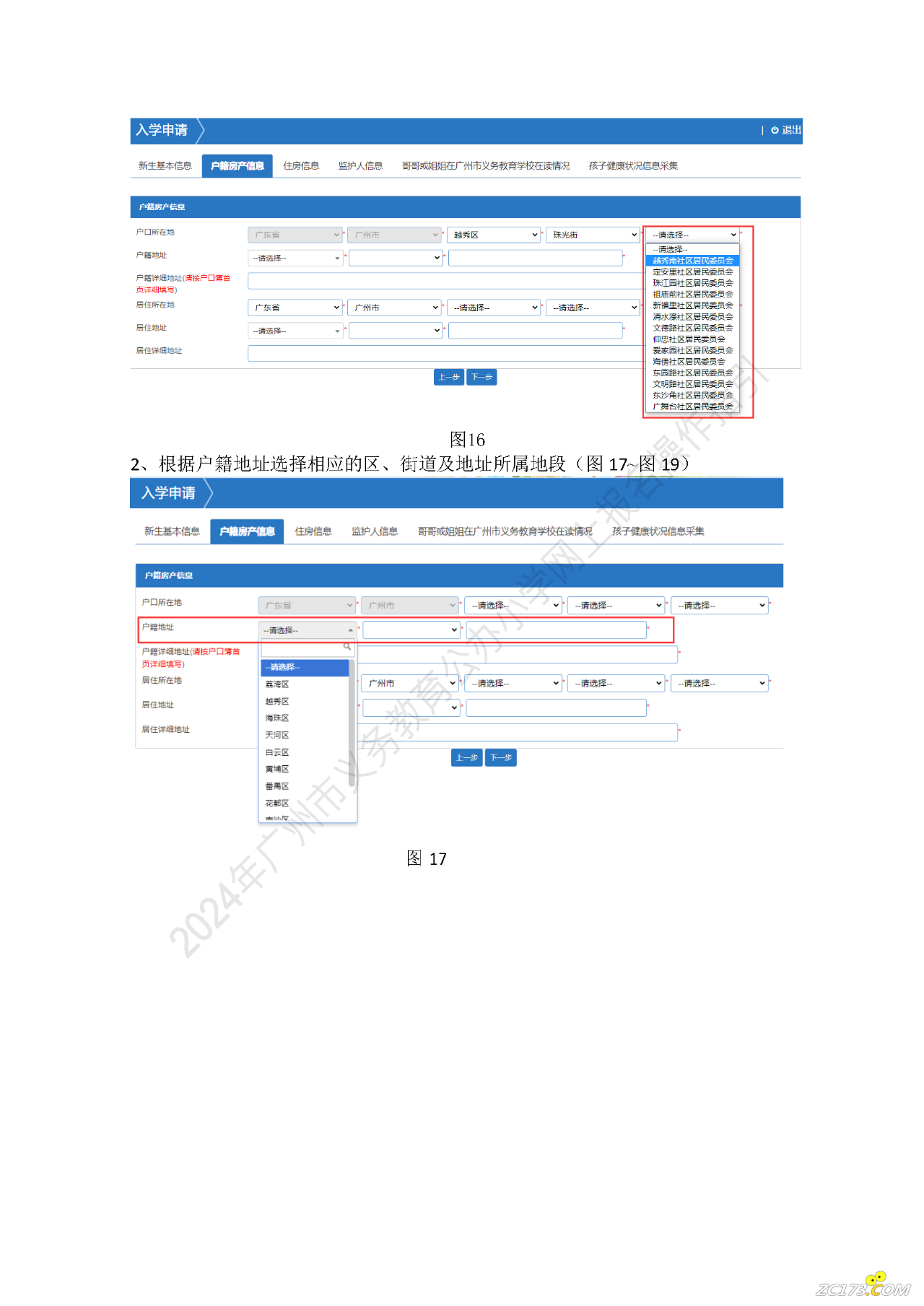This screenshot has height=1306, width=924.
Task: Open 住房信息 tab in Figure 16 screenshot
Action: tap(301, 166)
